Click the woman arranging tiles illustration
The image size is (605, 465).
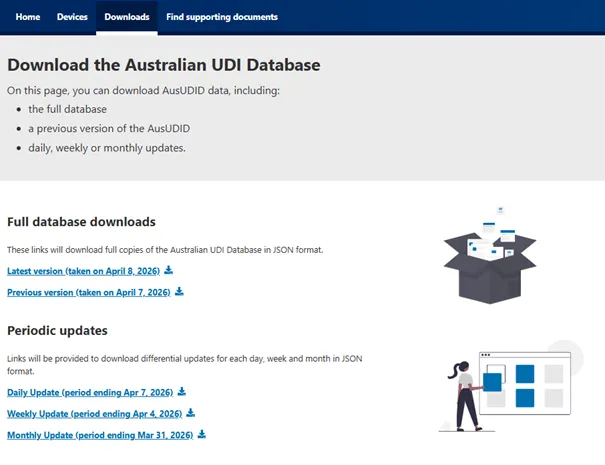tap(511, 386)
